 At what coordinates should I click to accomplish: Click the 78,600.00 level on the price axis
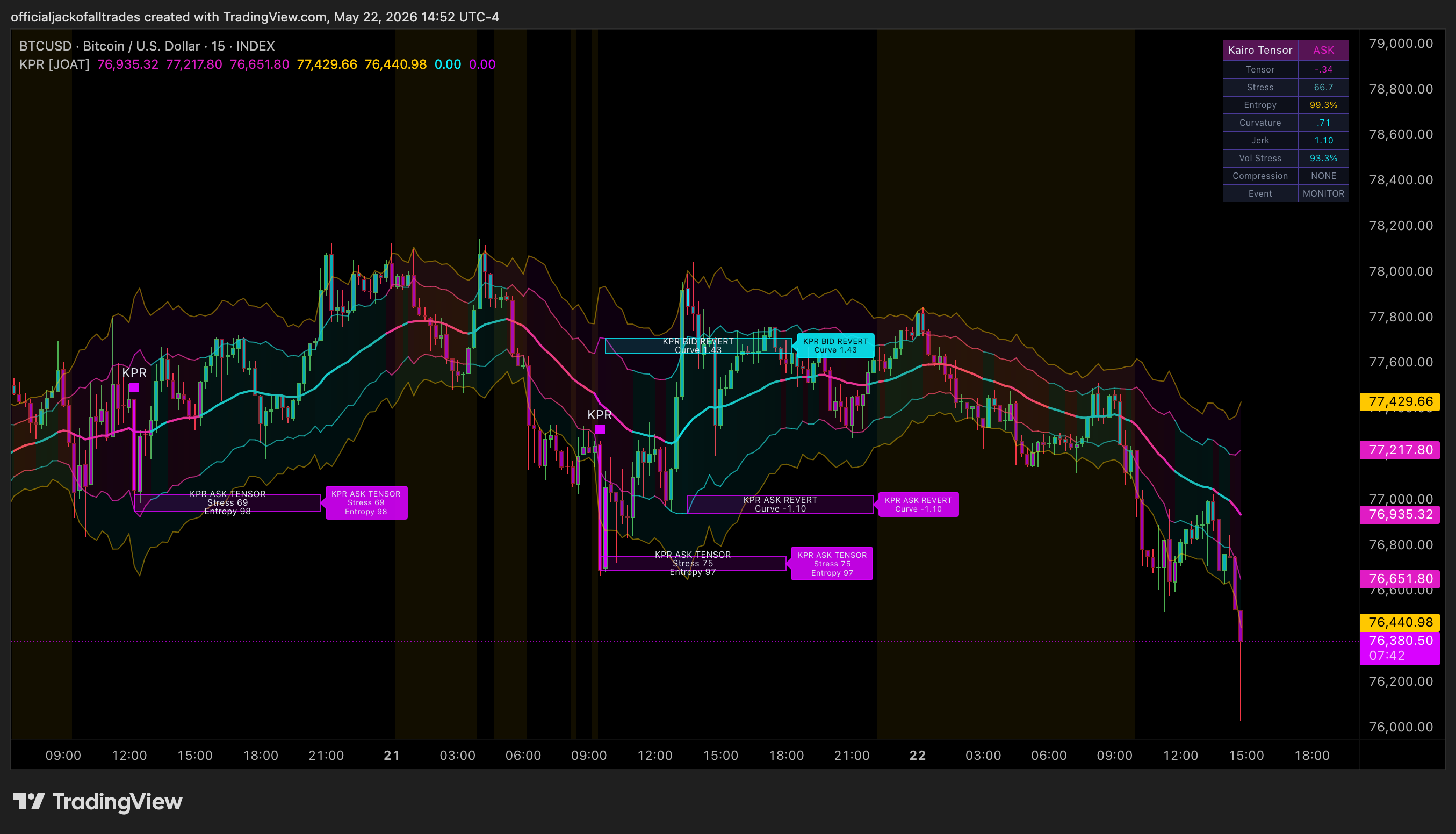point(1401,134)
